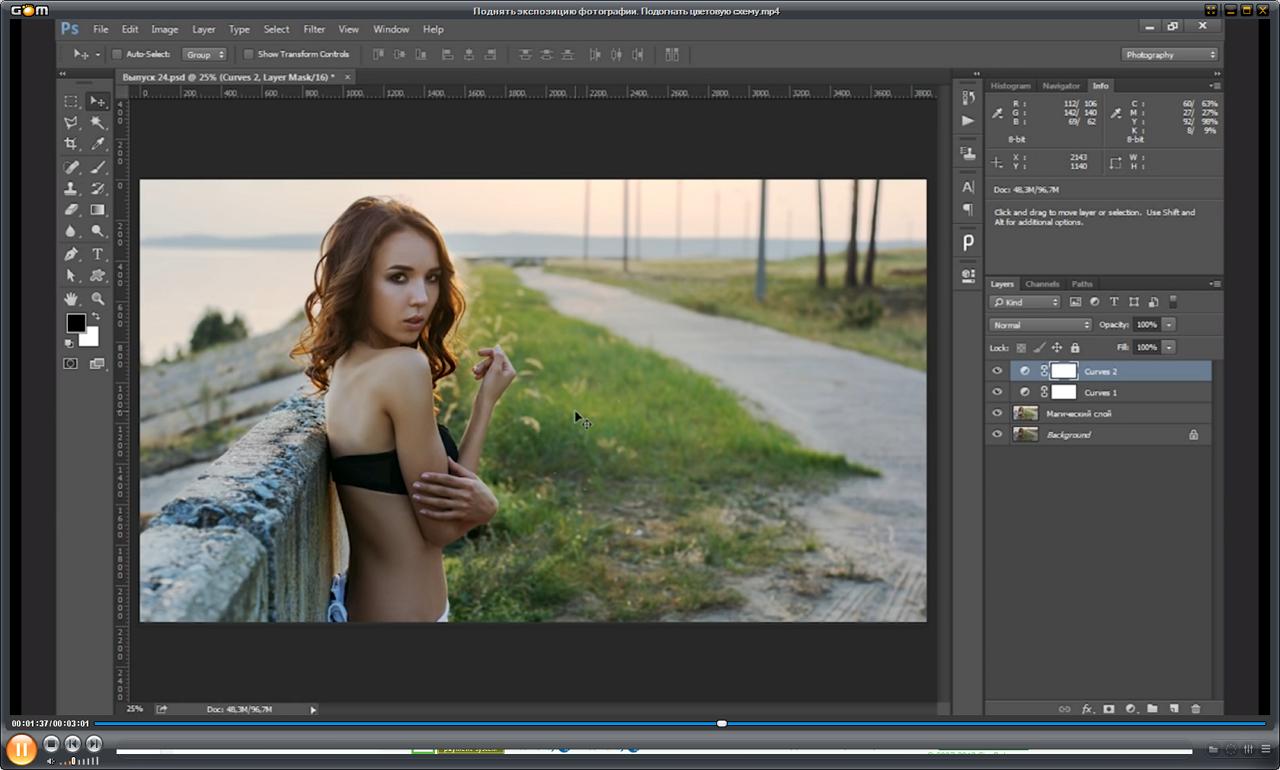The width and height of the screenshot is (1280, 770).
Task: Delete the selected layer with trash icon
Action: pyautogui.click(x=1196, y=709)
